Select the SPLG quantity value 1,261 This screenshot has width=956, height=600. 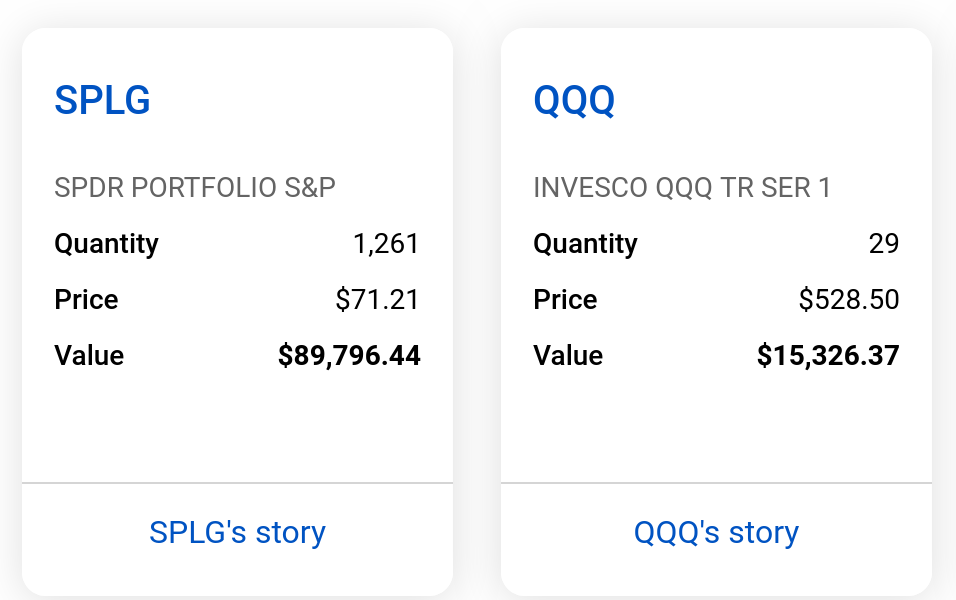[x=386, y=244]
